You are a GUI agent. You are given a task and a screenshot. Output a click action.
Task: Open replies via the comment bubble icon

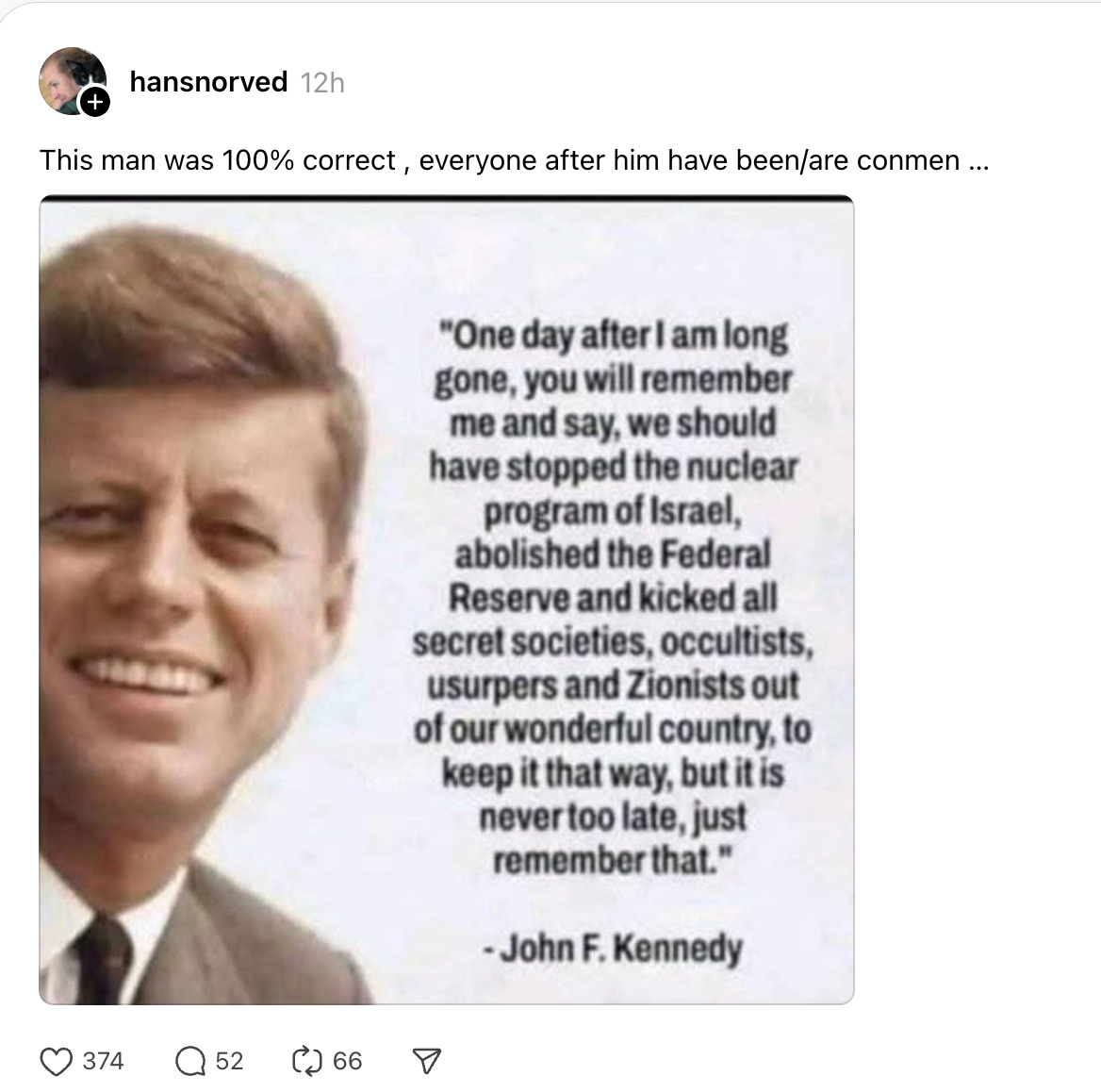coord(189,1061)
